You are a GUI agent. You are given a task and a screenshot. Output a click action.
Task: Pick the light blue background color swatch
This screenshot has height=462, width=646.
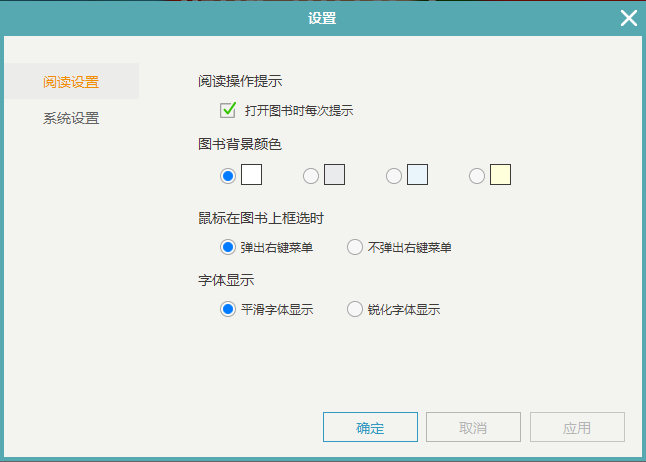[417, 175]
